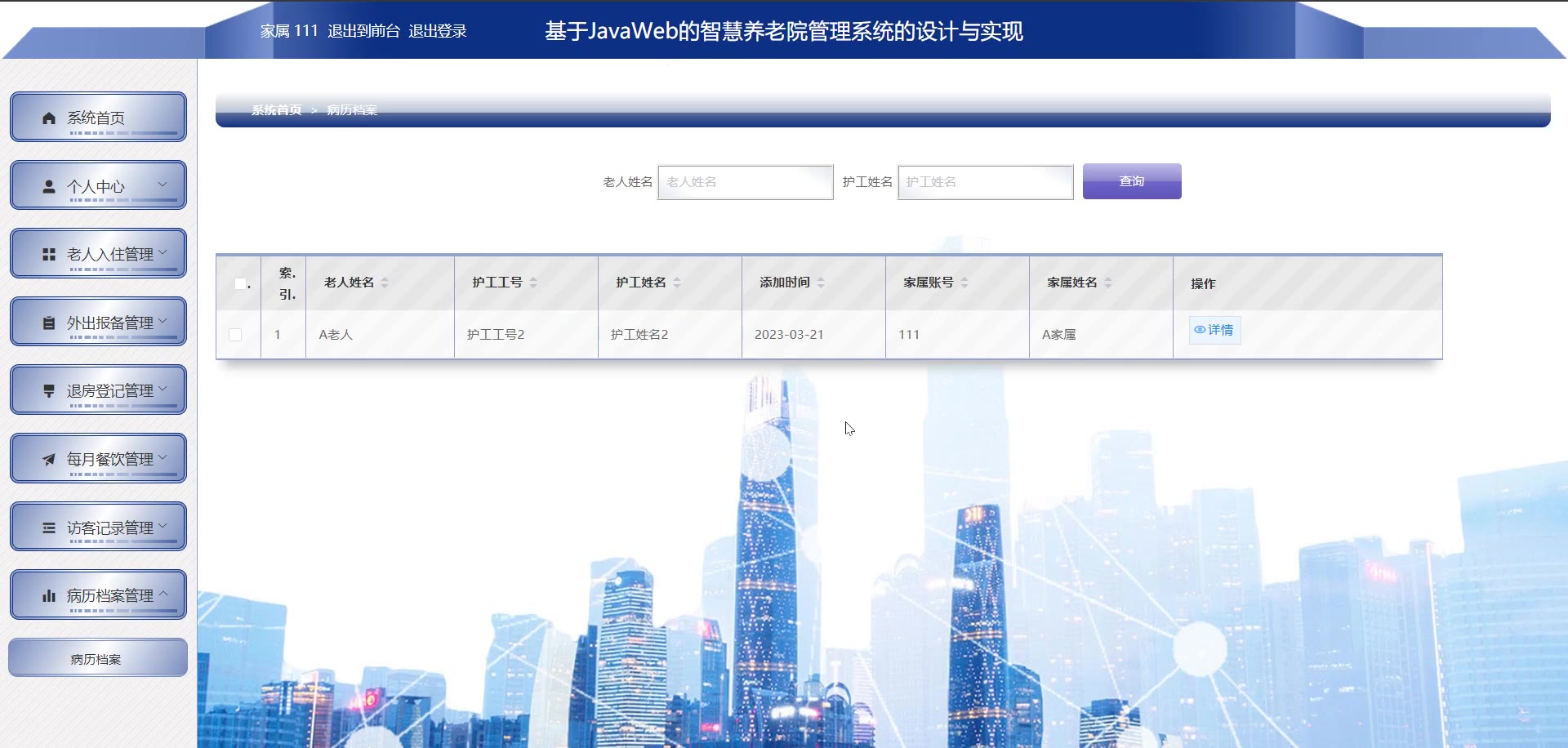The image size is (1568, 748).
Task: Open the 外出报备管理 menu
Action: pyautogui.click(x=98, y=322)
